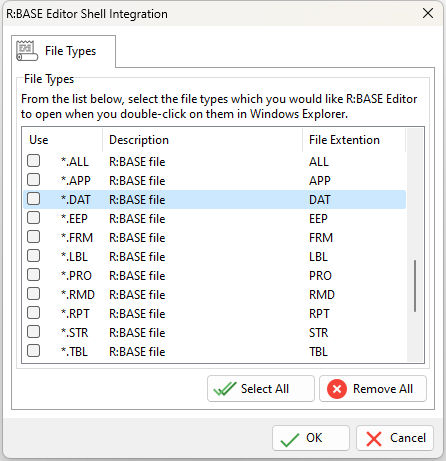Select the *.EEP row label

click(74, 219)
